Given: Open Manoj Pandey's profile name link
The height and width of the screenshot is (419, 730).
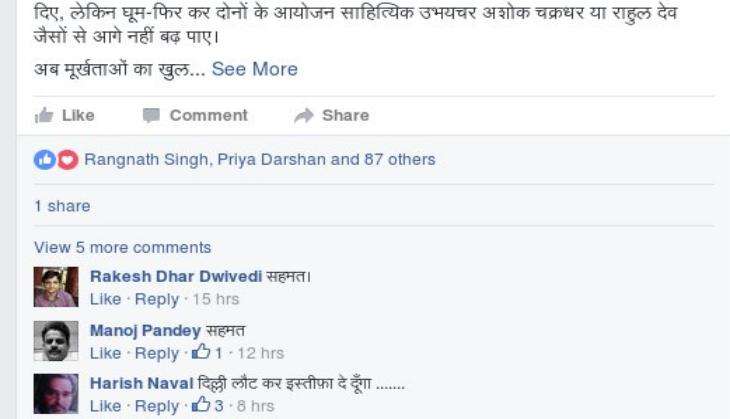Looking at the screenshot, I should [145, 331].
